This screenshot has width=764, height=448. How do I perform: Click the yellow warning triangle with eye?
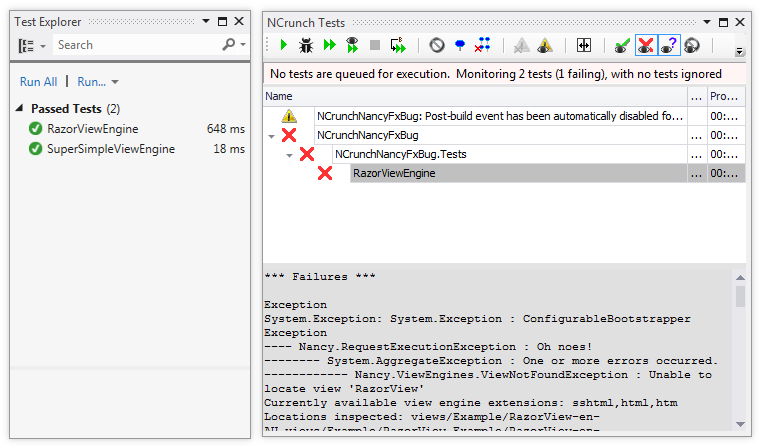545,45
